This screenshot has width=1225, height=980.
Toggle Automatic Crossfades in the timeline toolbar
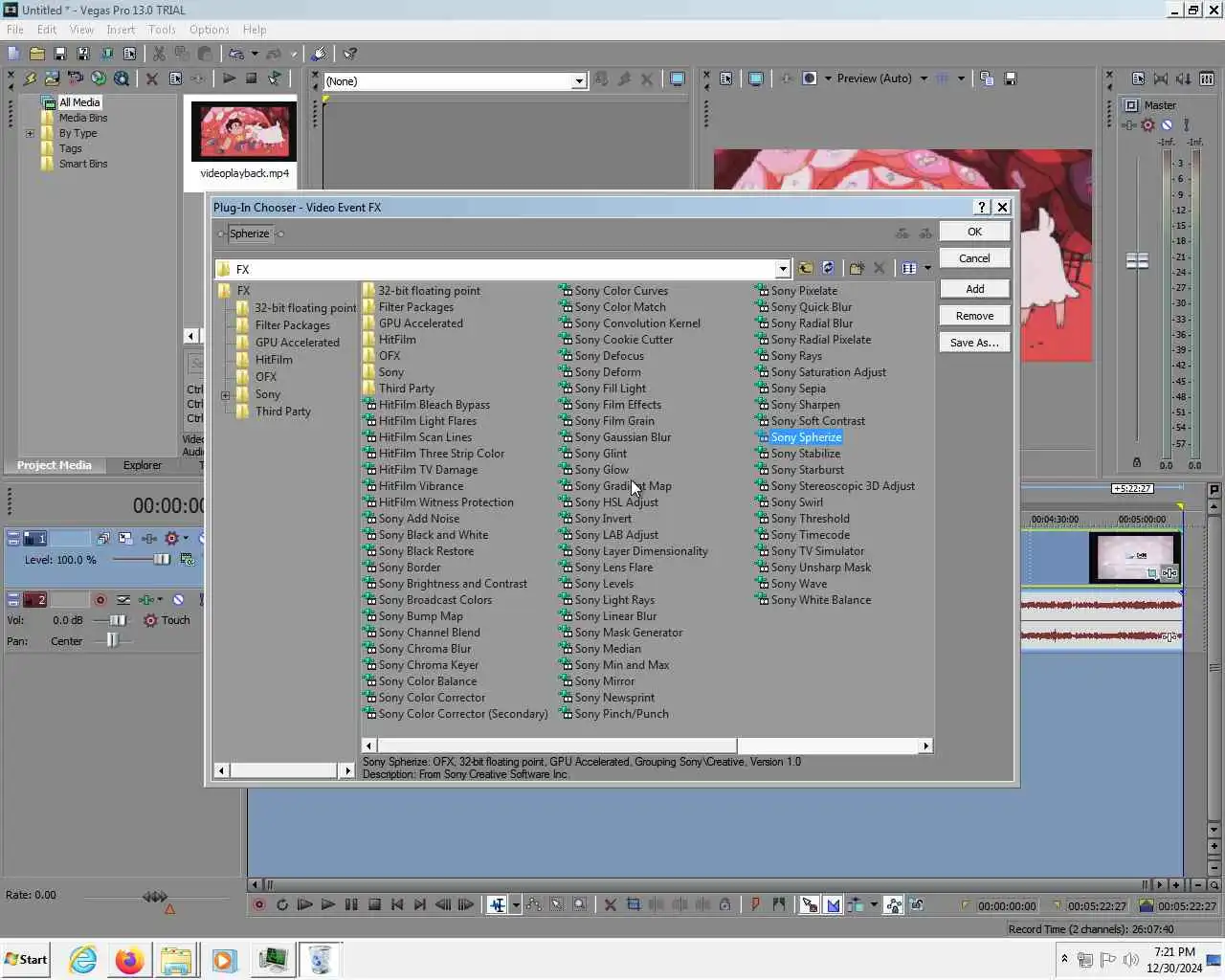coord(833,904)
